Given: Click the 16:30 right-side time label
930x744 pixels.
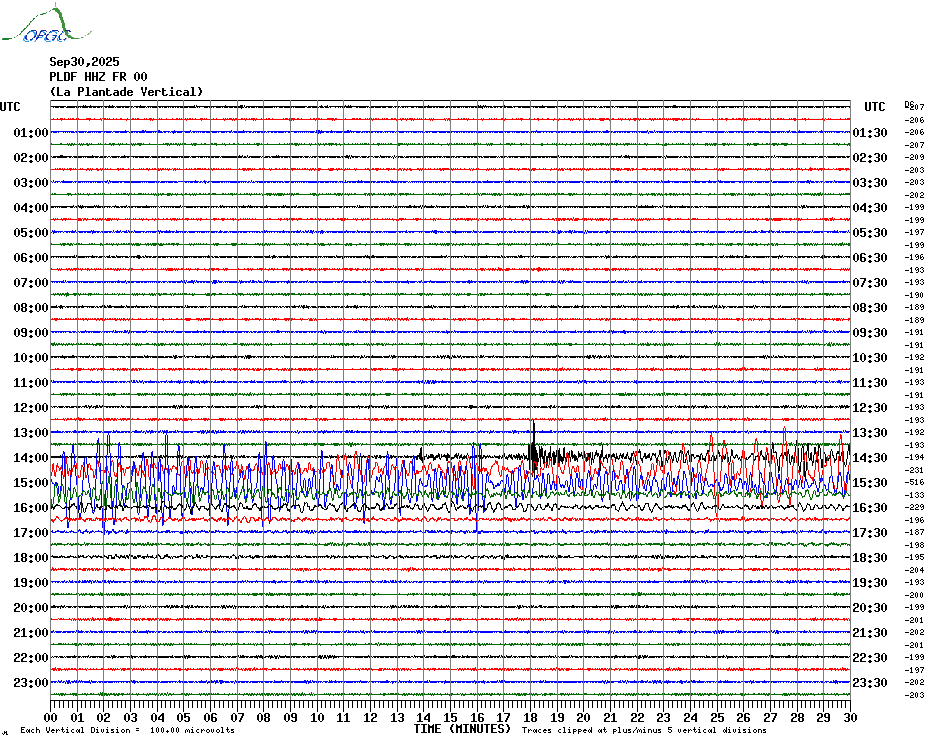Looking at the screenshot, I should [x=870, y=508].
